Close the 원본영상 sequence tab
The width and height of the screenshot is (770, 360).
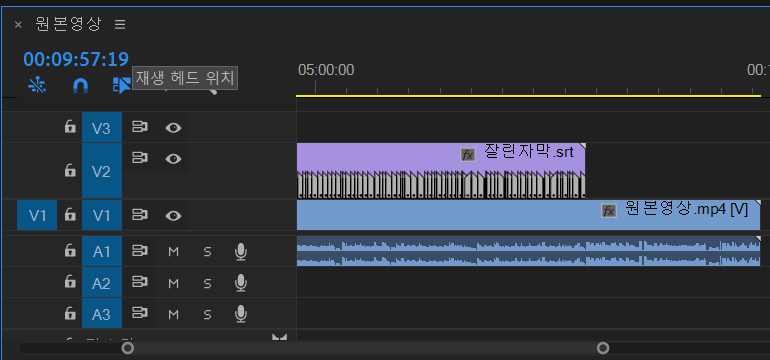(18, 25)
